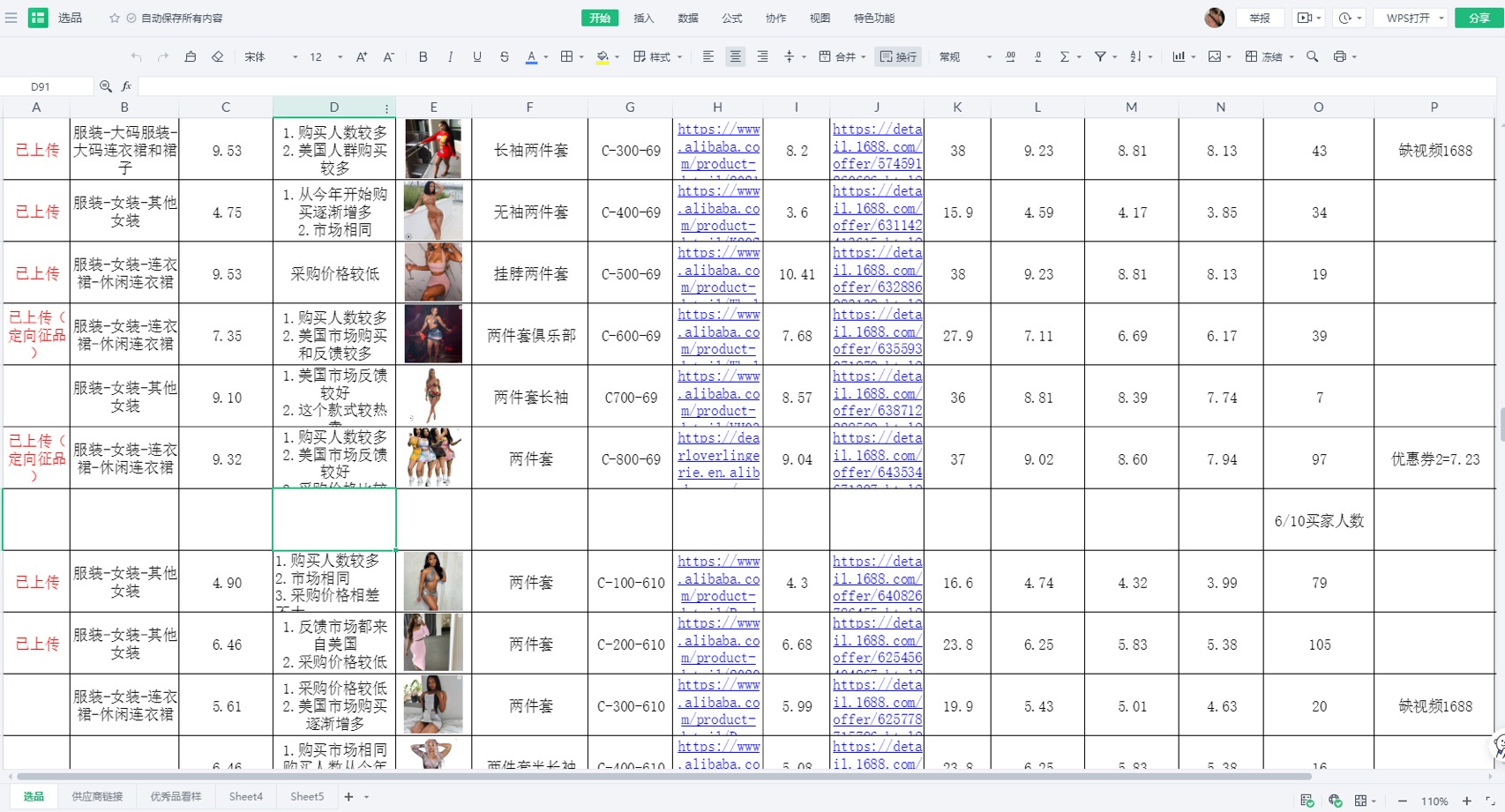Click the sum sigma icon
Image resolution: width=1505 pixels, height=812 pixels.
point(1065,56)
